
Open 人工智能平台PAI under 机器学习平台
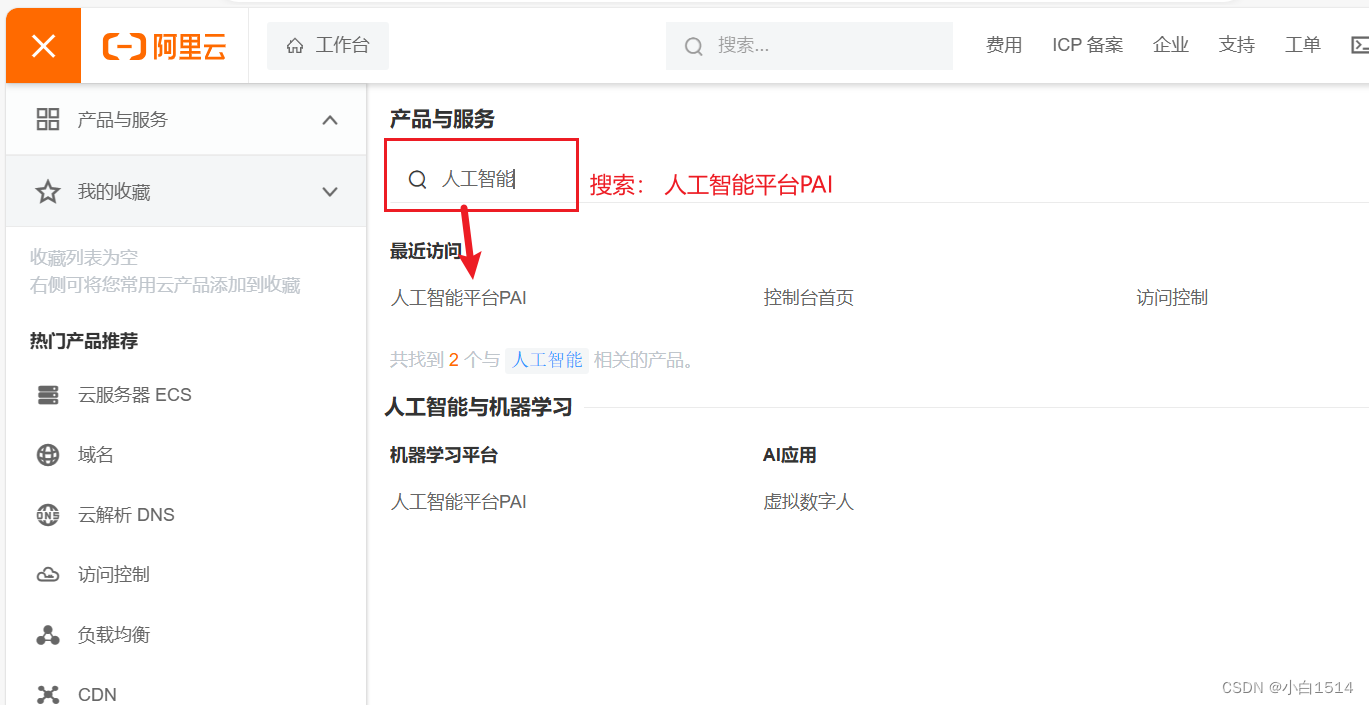[x=458, y=502]
